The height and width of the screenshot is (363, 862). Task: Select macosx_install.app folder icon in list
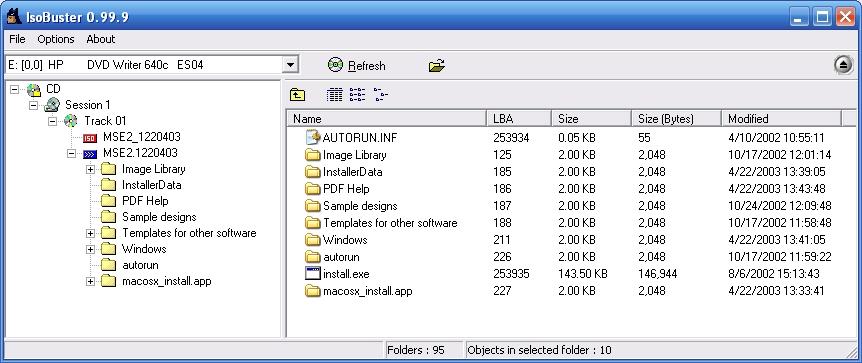coord(313,291)
